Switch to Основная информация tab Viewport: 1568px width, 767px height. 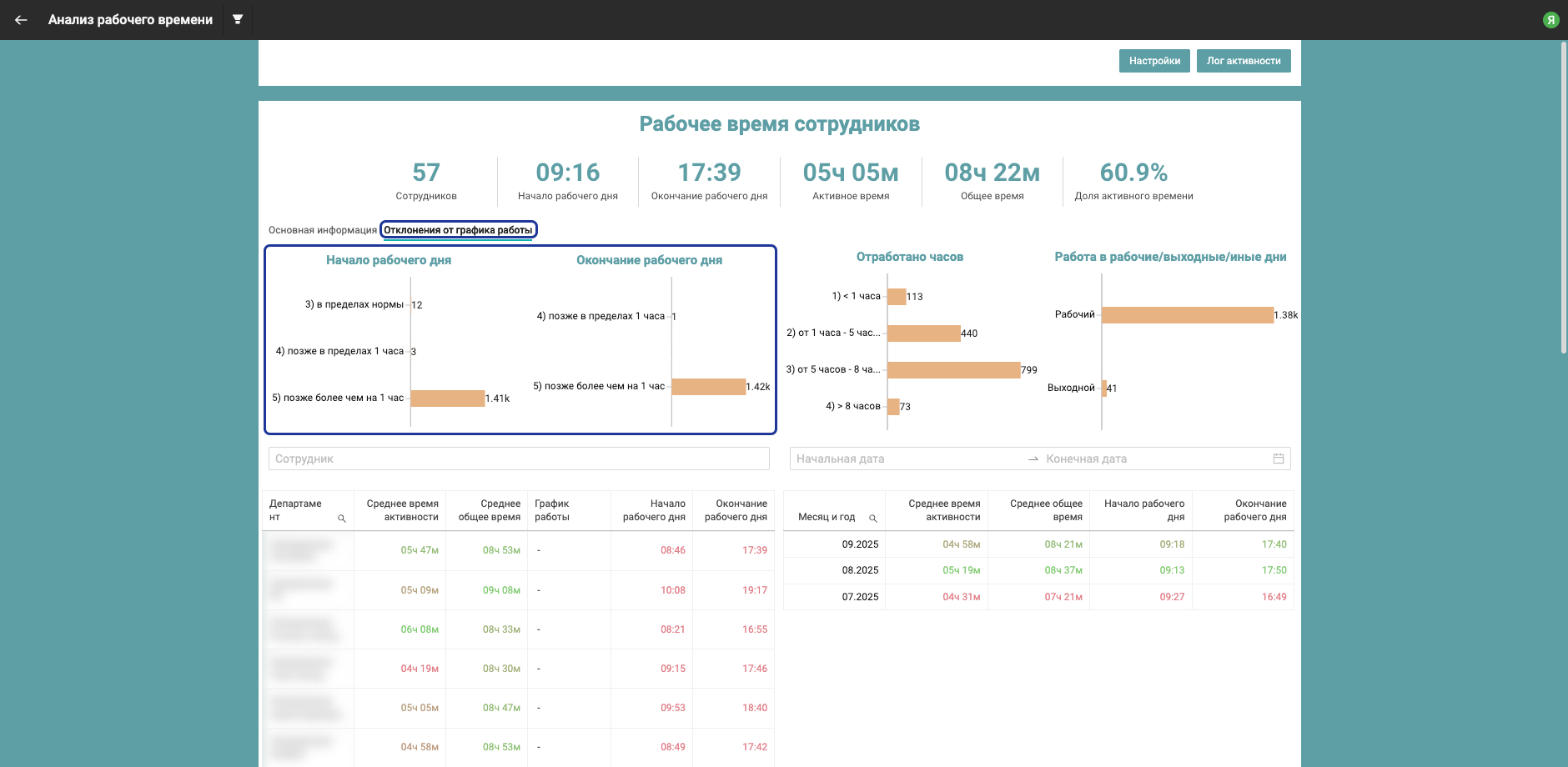pos(322,230)
